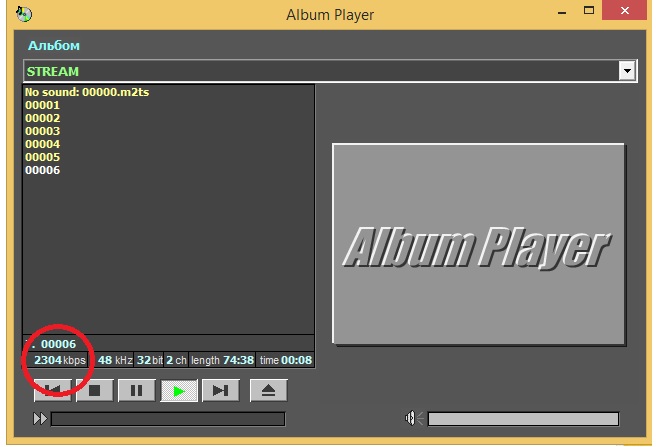The width and height of the screenshot is (656, 447).
Task: Adjust the volume slider
Action: coord(523,419)
